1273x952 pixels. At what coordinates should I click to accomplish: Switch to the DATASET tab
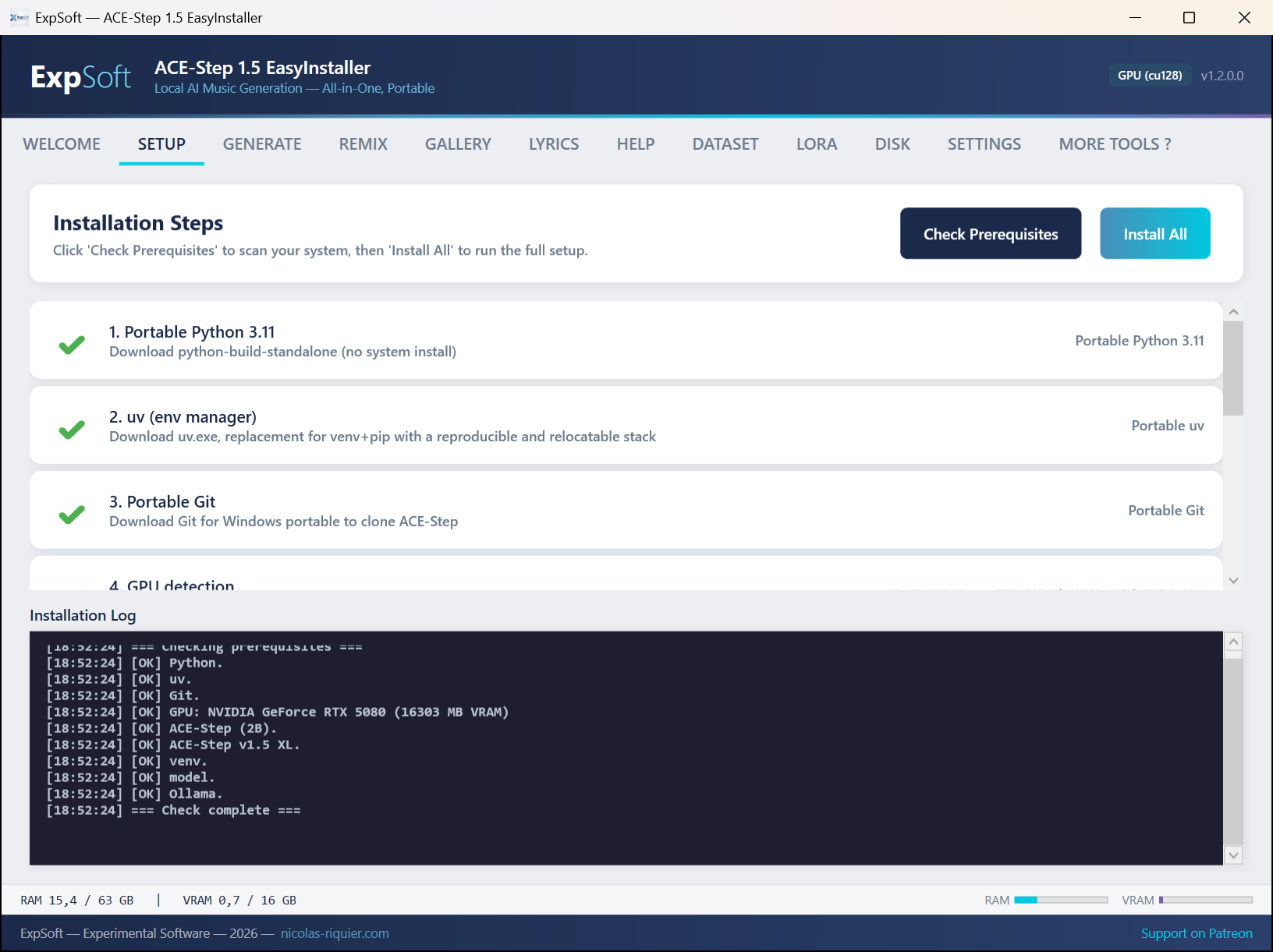coord(725,144)
